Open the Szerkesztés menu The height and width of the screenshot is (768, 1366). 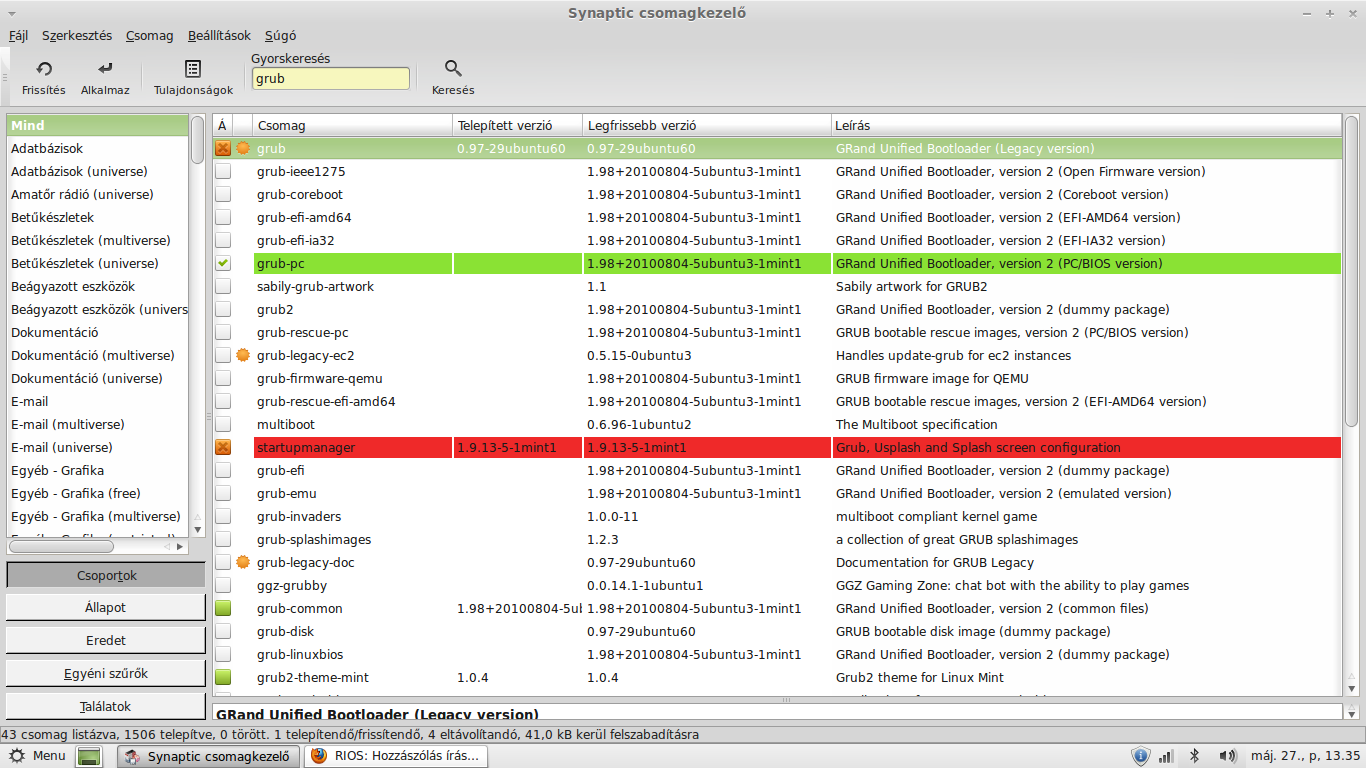point(77,35)
